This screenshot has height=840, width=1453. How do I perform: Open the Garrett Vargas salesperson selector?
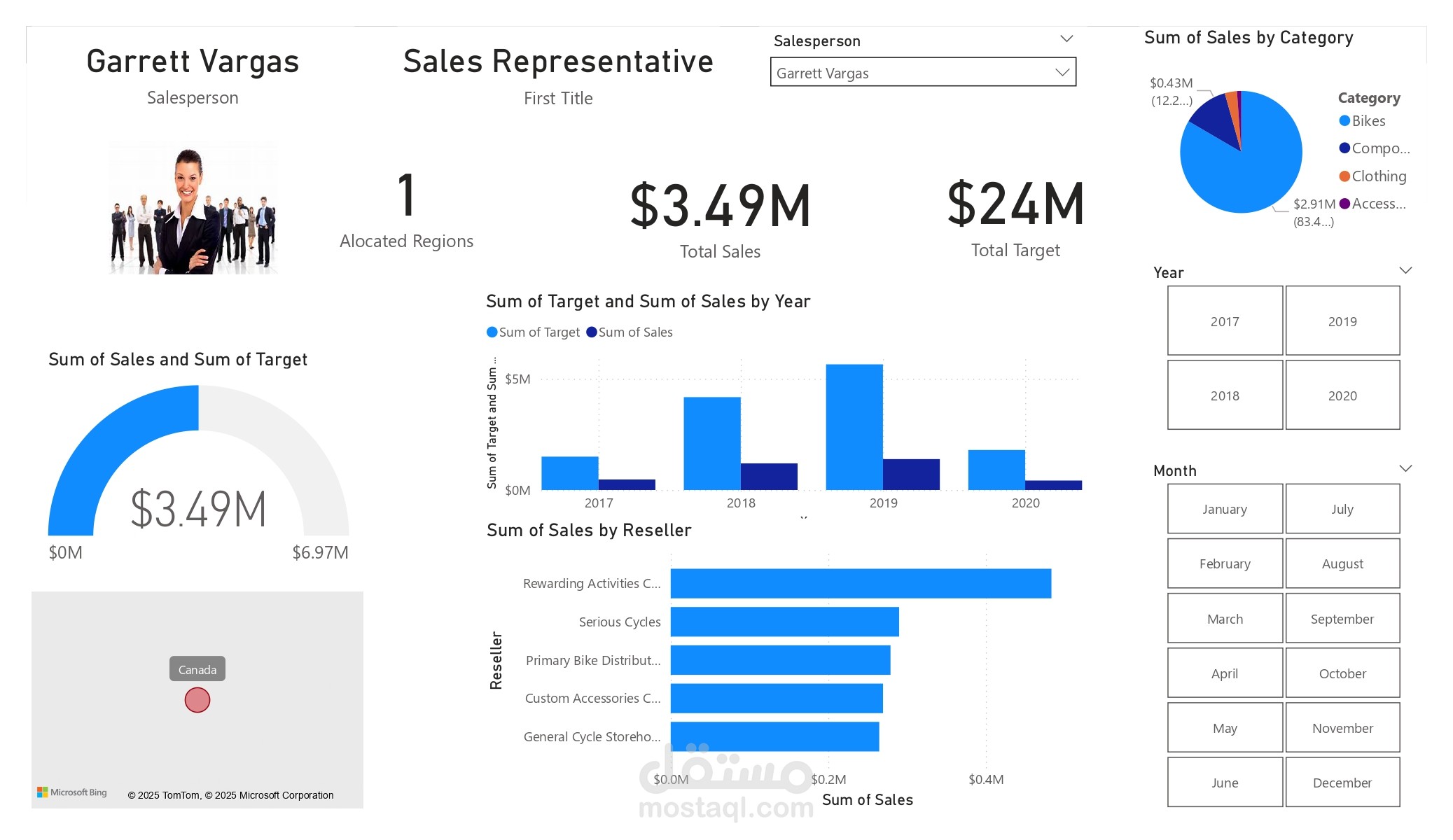(x=922, y=72)
